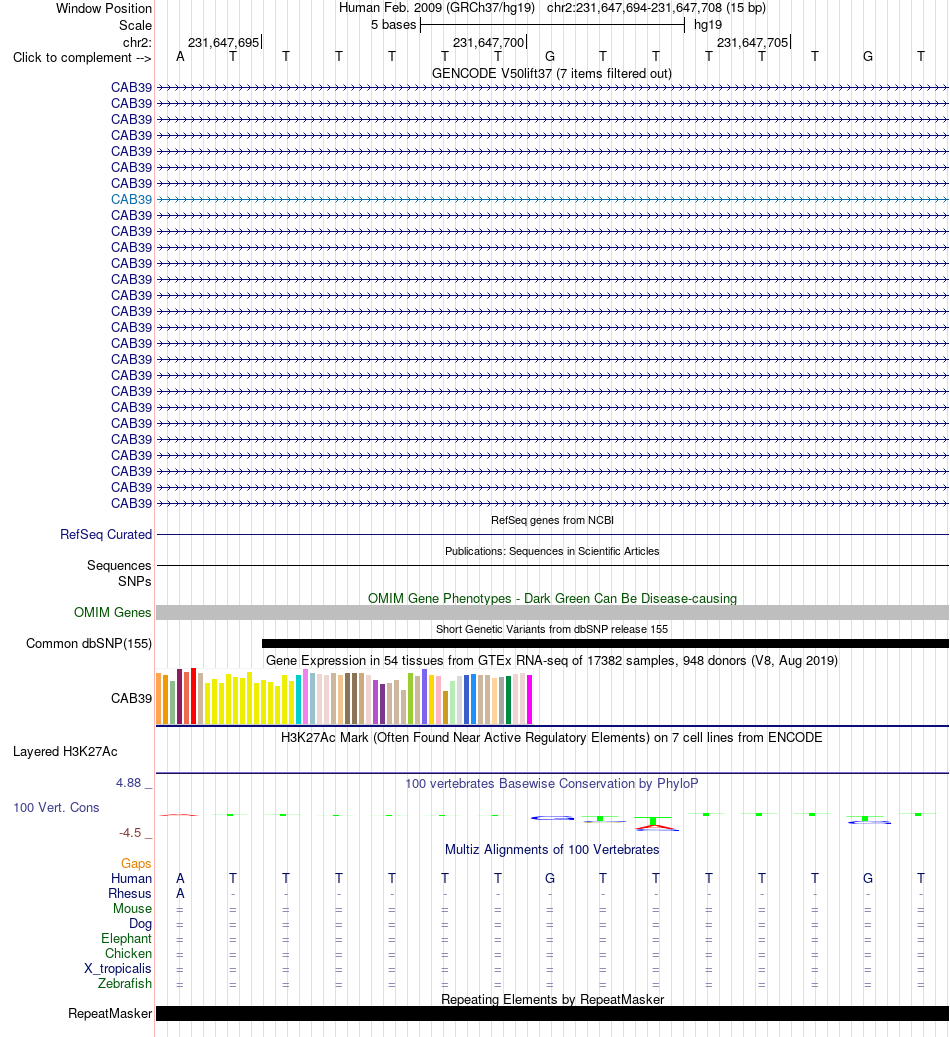The width and height of the screenshot is (950, 1037).
Task: Click the Dog species label
Action: (140, 924)
